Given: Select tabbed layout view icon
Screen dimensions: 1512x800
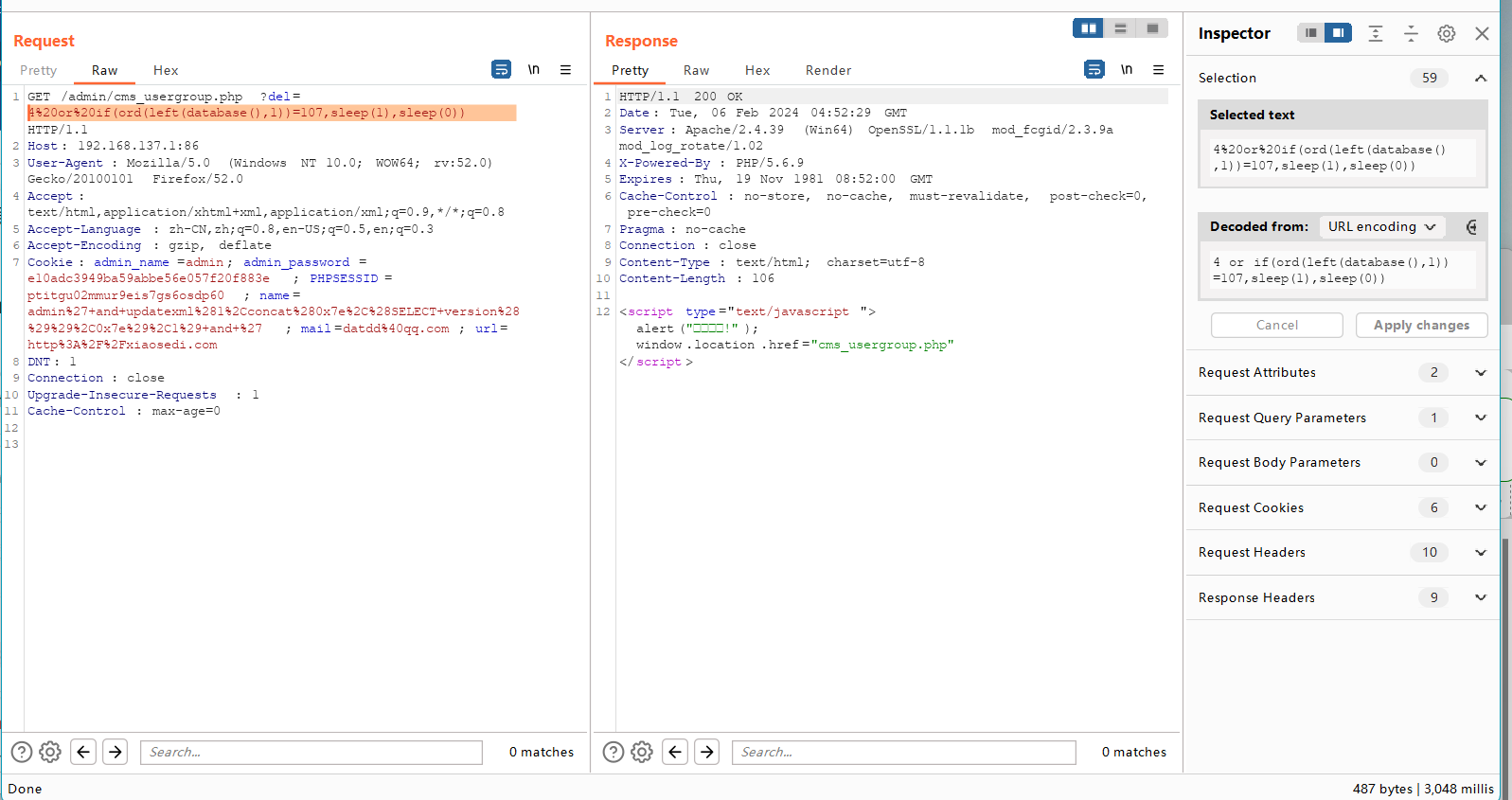Looking at the screenshot, I should click(1152, 28).
